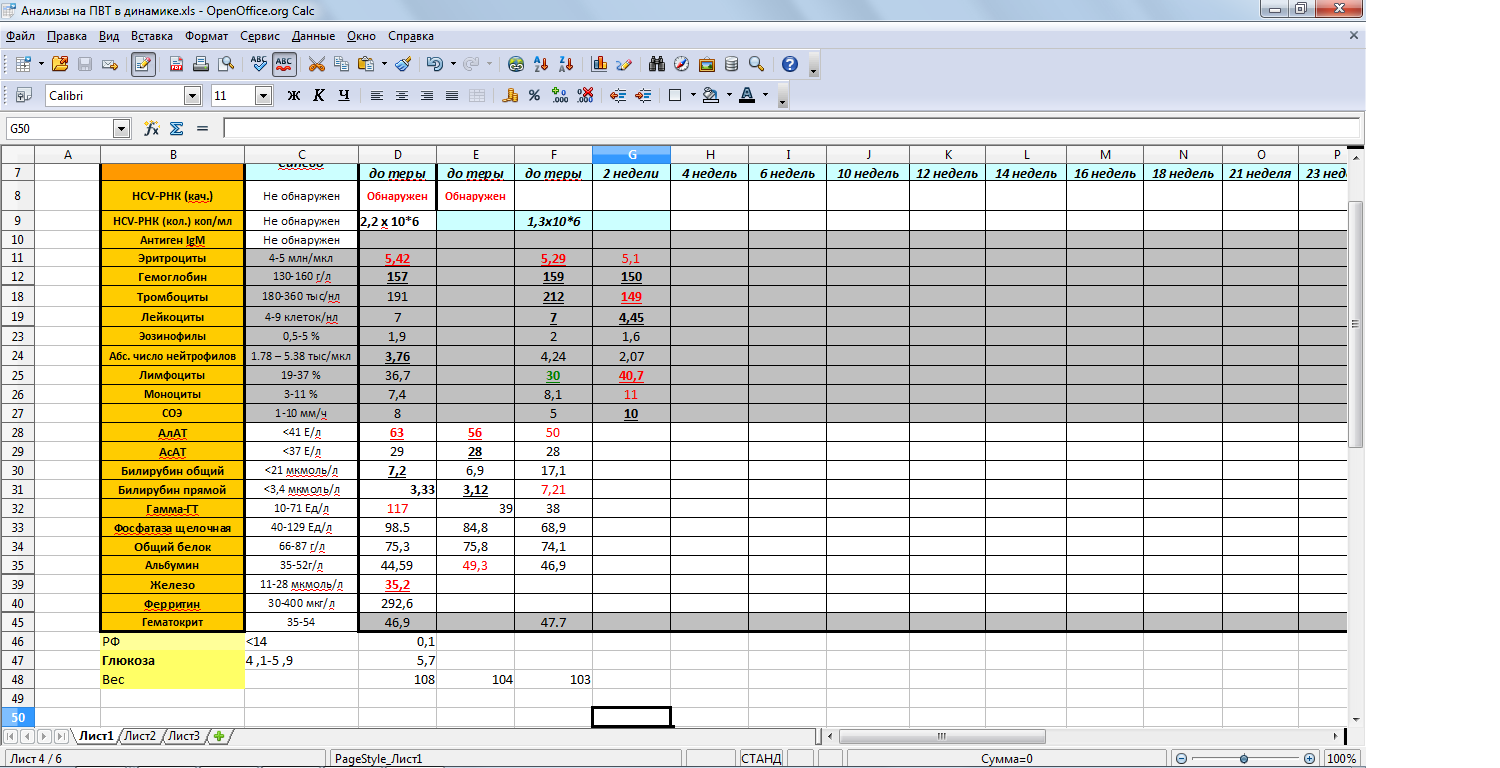Delete a decimal place icon
This screenshot has width=1500, height=768.
(585, 95)
